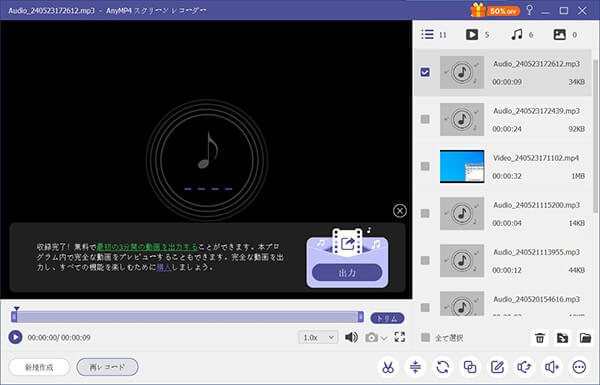
Task: Tick the 全て選択 select-all checkbox
Action: (x=425, y=338)
